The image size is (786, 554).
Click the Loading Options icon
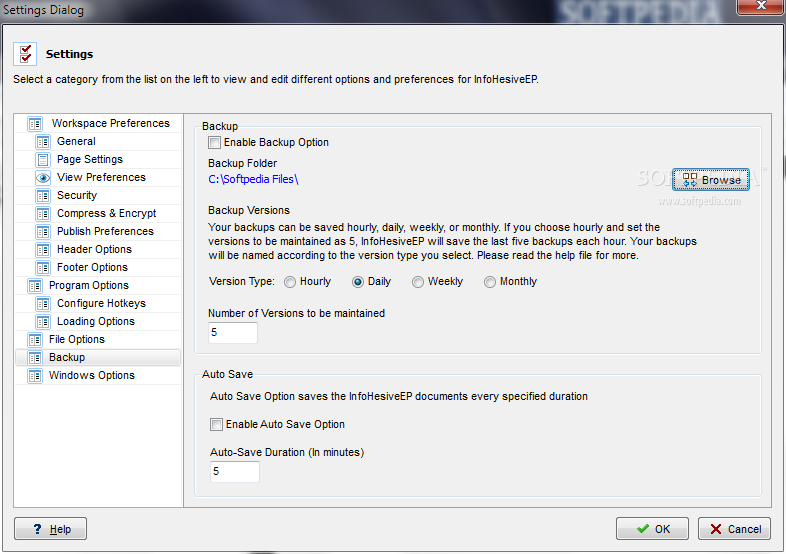click(x=43, y=322)
